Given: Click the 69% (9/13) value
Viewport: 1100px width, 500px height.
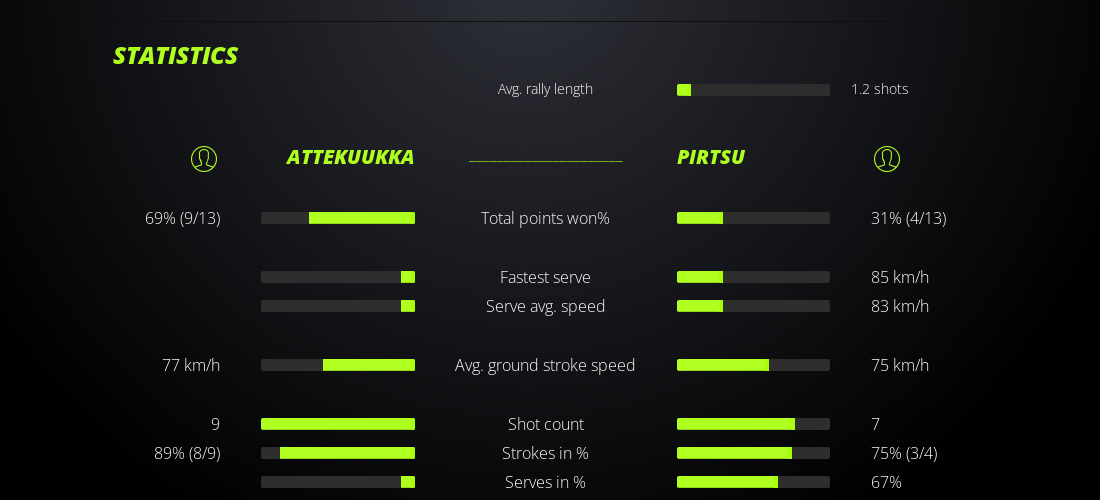Looking at the screenshot, I should pos(183,218).
